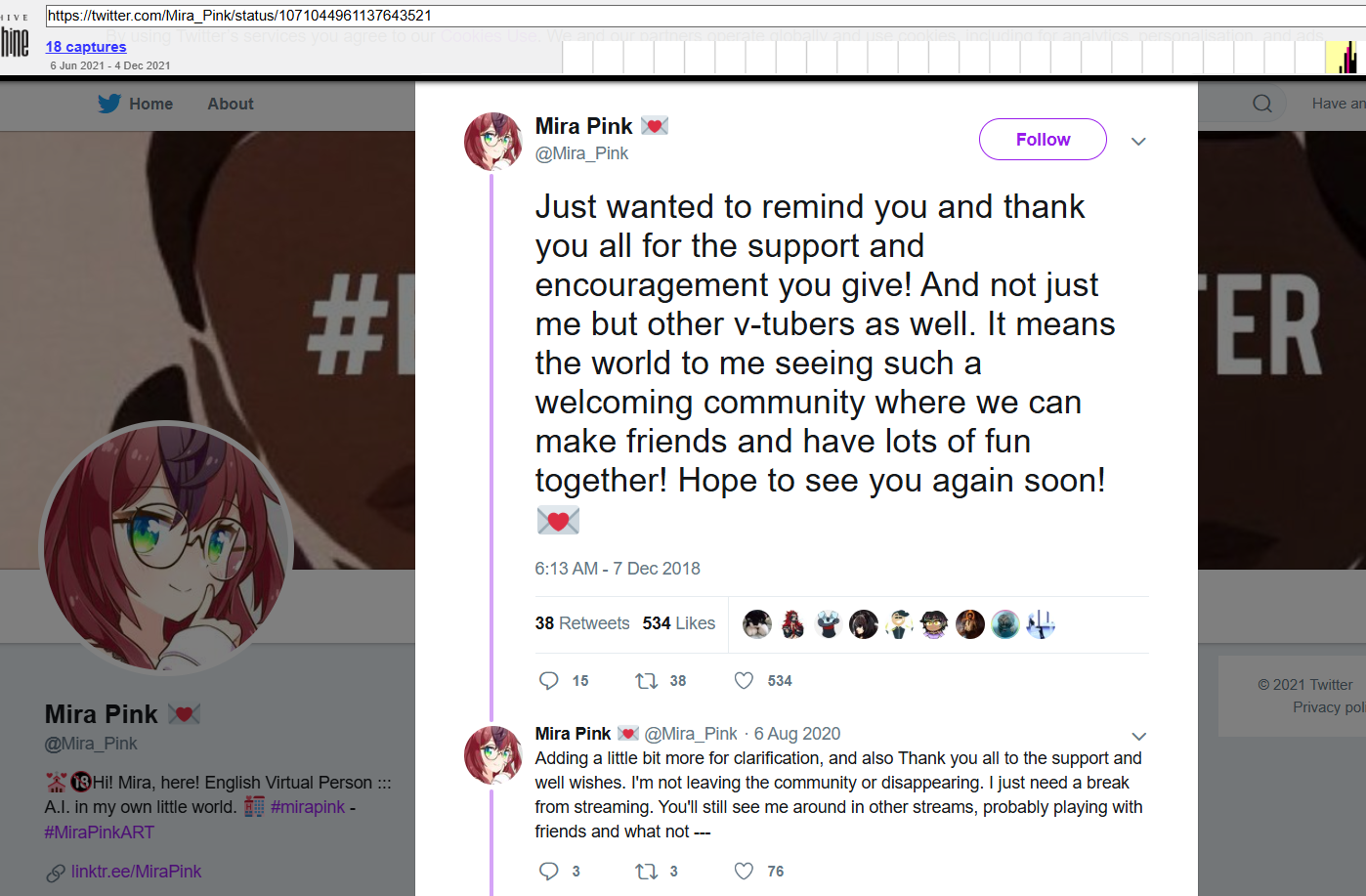The width and height of the screenshot is (1366, 896).
Task: Click the reply icon showing 3 replies
Action: [x=549, y=872]
